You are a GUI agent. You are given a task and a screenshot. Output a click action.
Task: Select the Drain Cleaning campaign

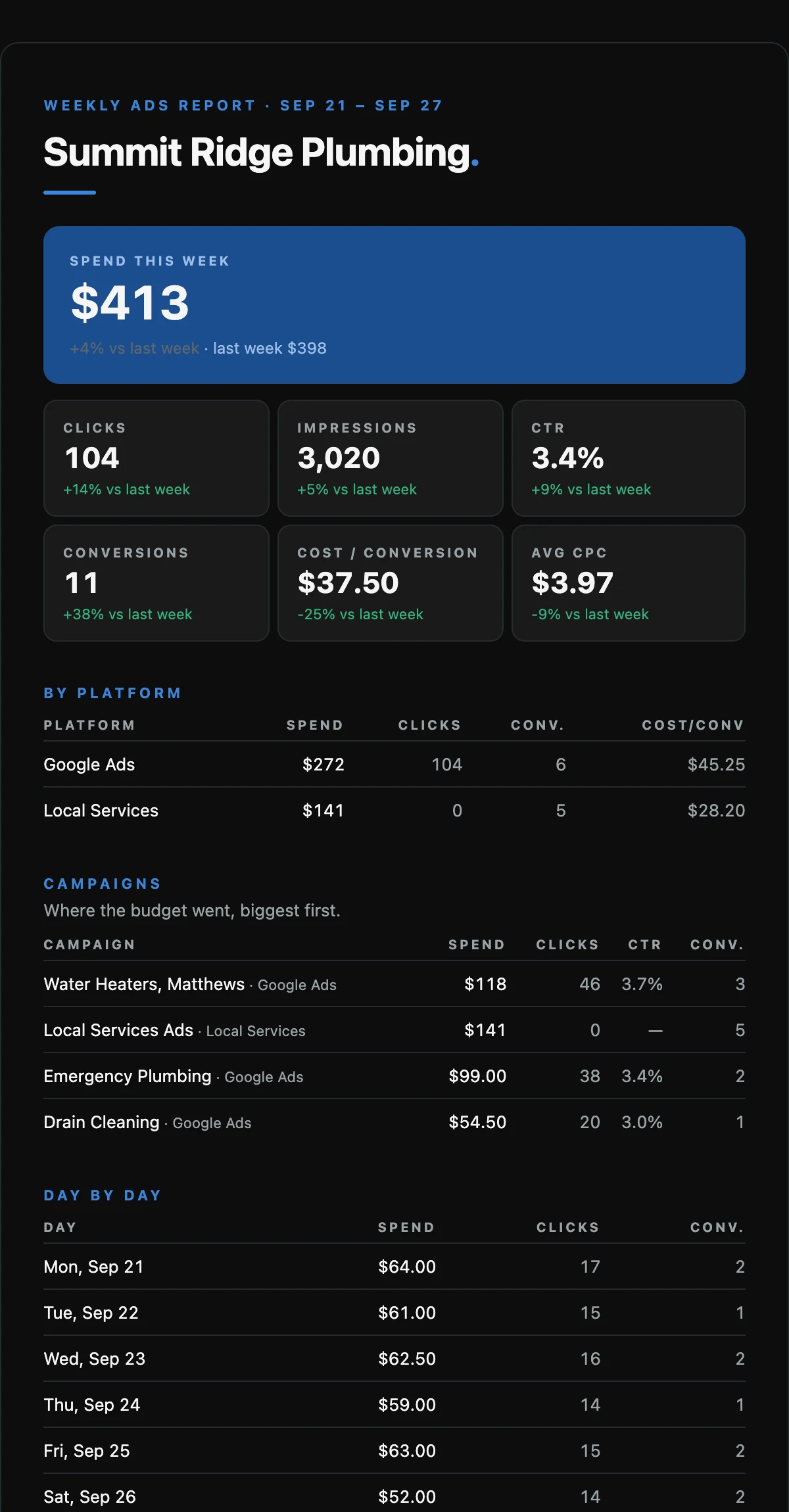[x=101, y=1122]
